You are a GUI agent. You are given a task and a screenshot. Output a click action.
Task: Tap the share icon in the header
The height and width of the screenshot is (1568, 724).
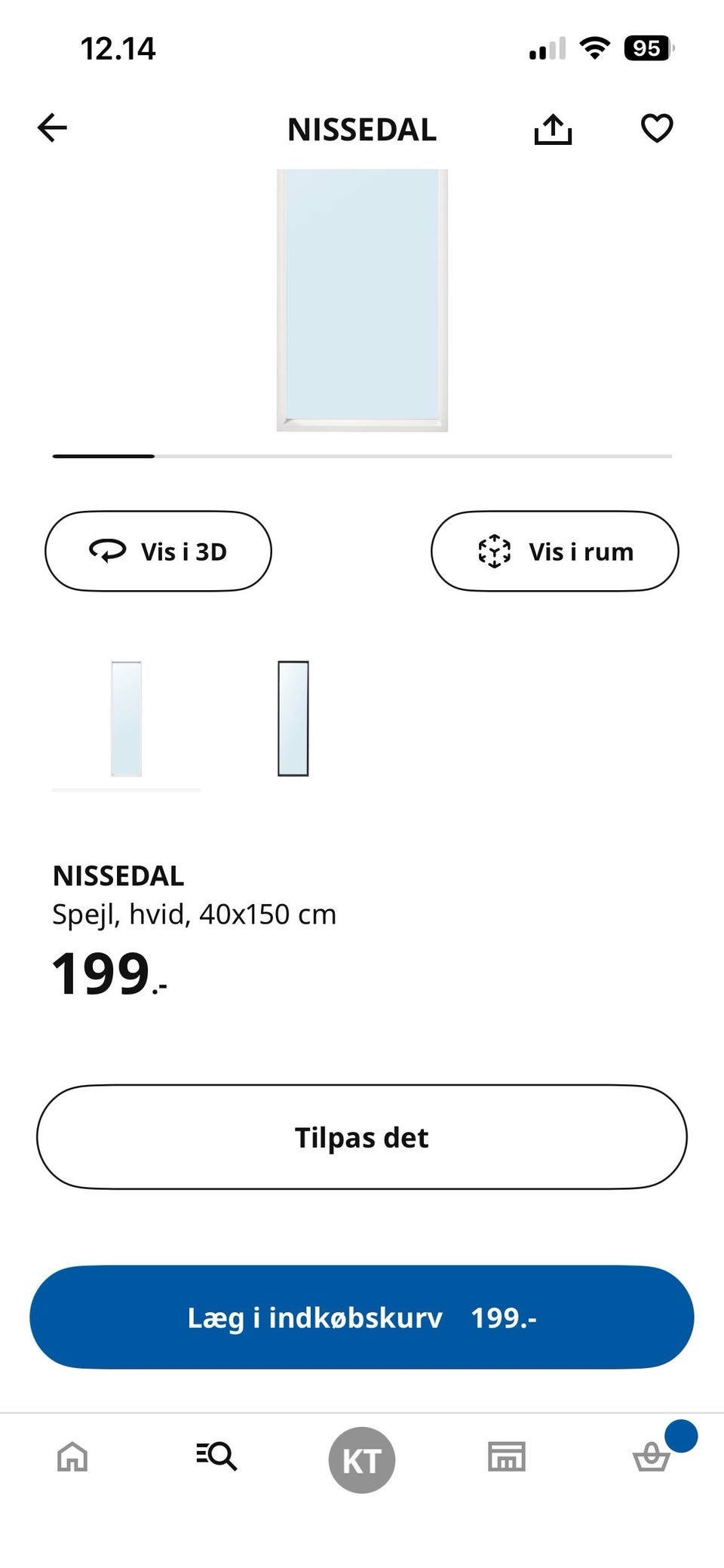click(553, 129)
